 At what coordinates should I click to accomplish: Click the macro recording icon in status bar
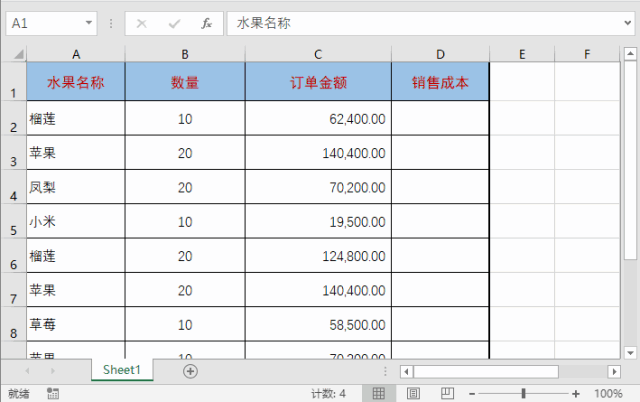click(53, 393)
